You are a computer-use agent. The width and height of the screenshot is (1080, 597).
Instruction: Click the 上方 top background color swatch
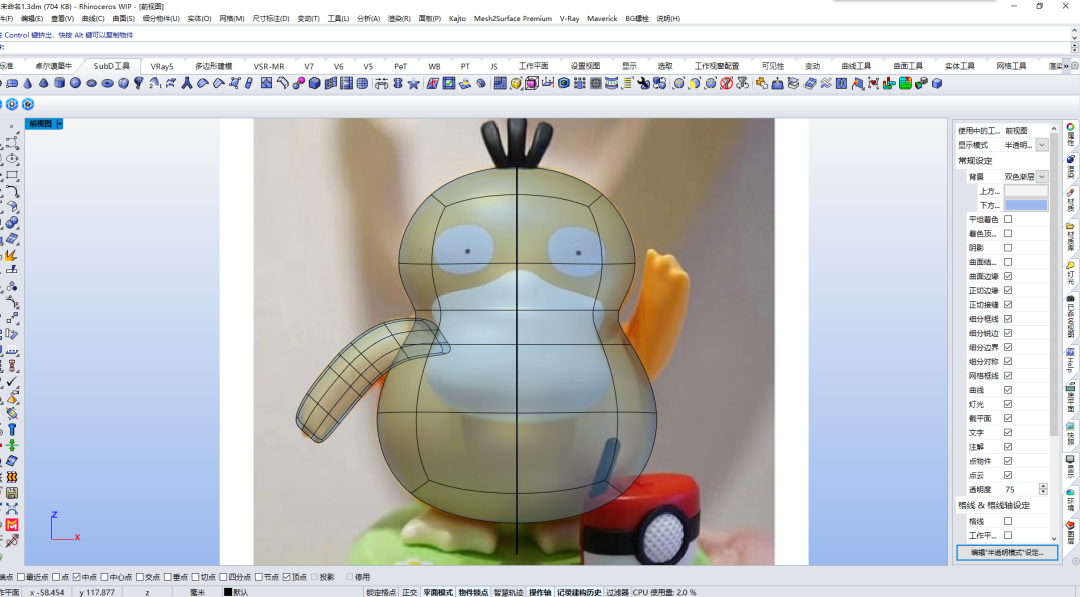click(1026, 191)
